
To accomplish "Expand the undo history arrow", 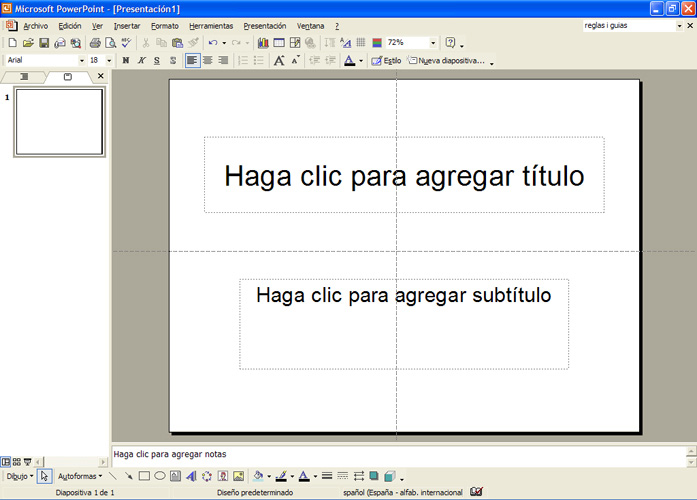I will pos(224,43).
